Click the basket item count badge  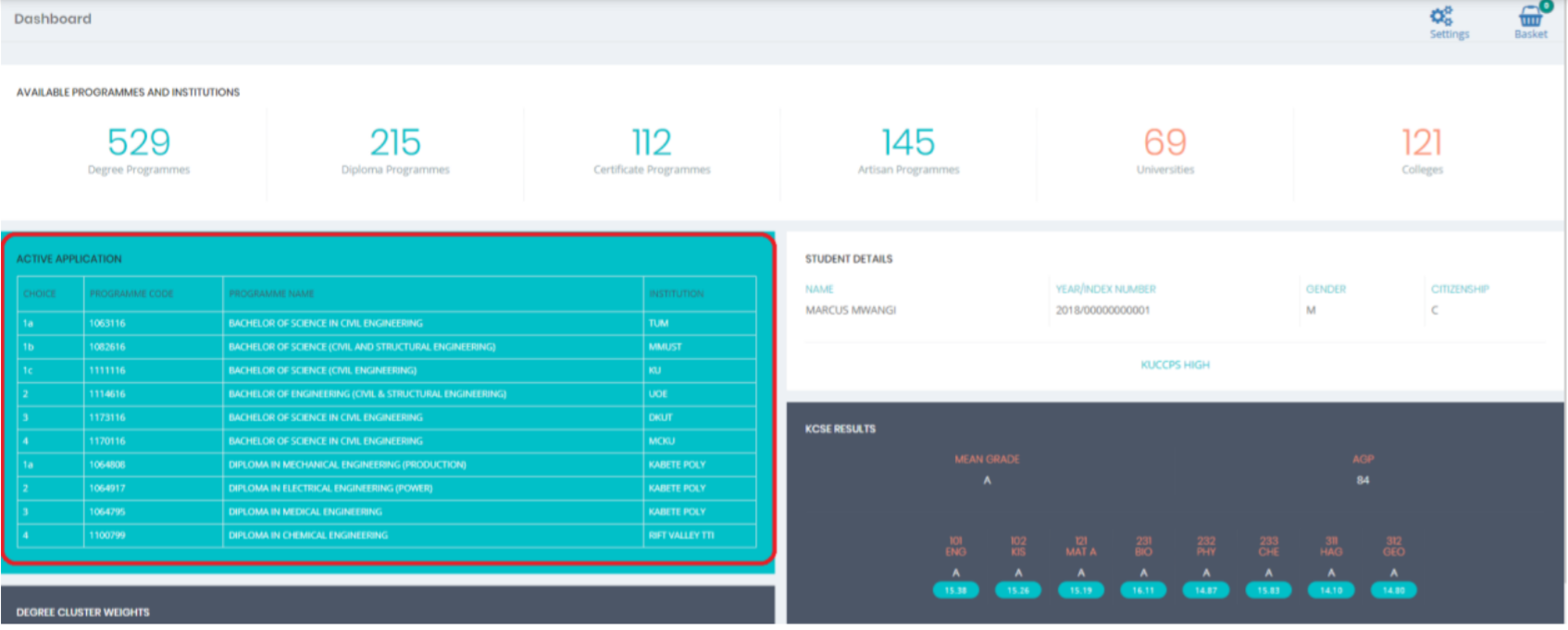[1546, 6]
